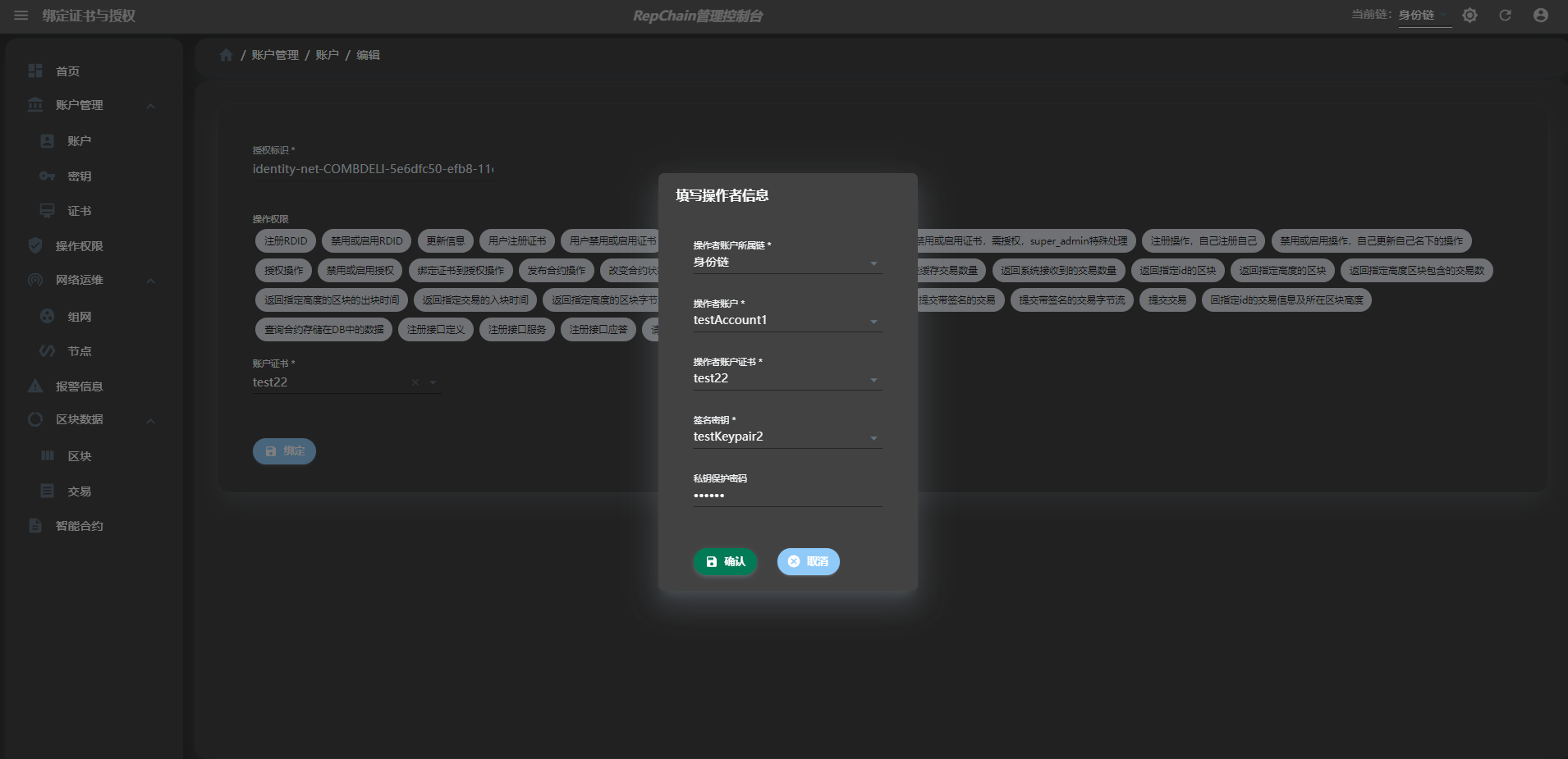
Task: Click the 节点 link icon
Action: (48, 351)
